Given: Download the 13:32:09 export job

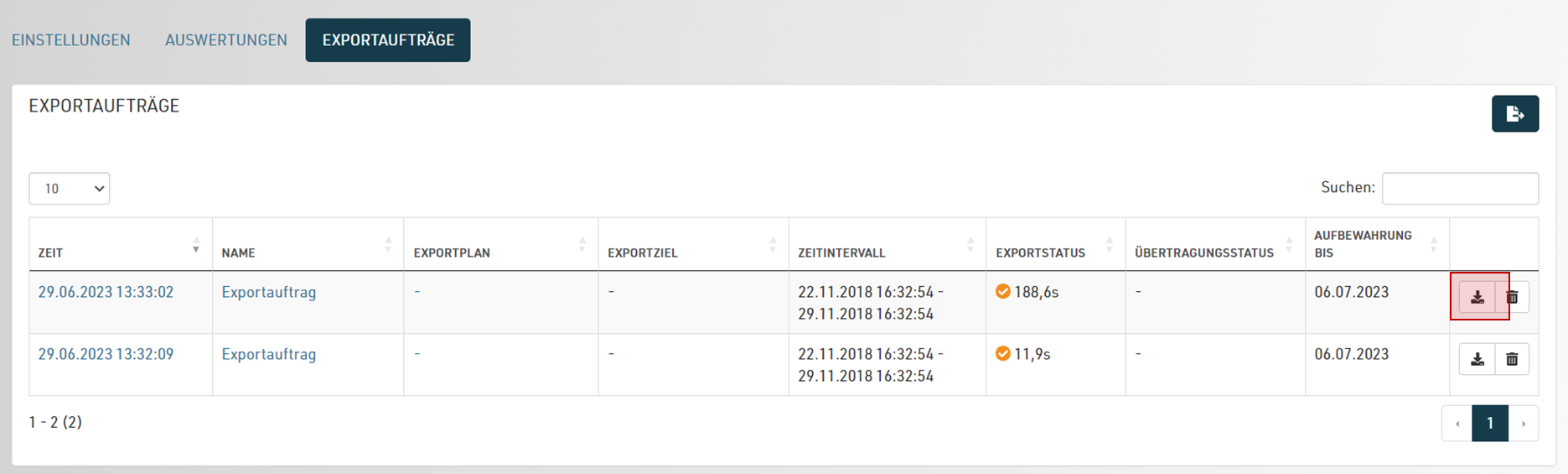Looking at the screenshot, I should pos(1477,359).
